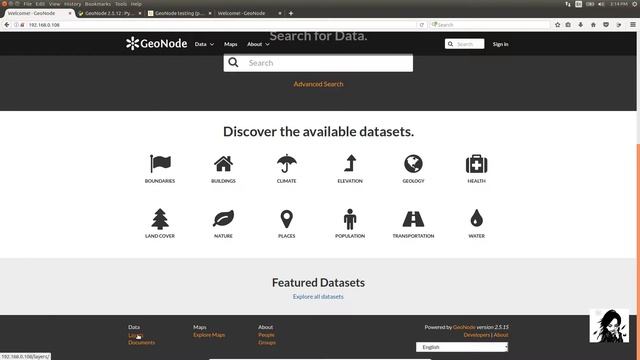Open the Firefox Edit menu
The height and width of the screenshot is (360, 640).
[x=40, y=4]
